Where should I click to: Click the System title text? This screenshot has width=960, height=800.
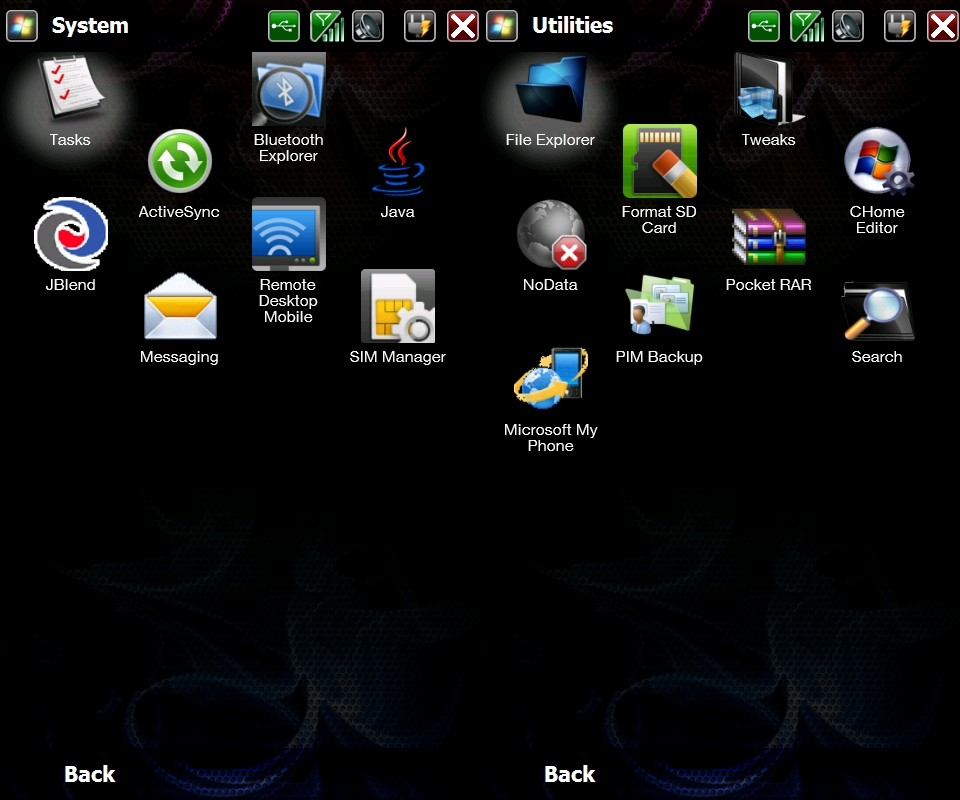pyautogui.click(x=90, y=26)
